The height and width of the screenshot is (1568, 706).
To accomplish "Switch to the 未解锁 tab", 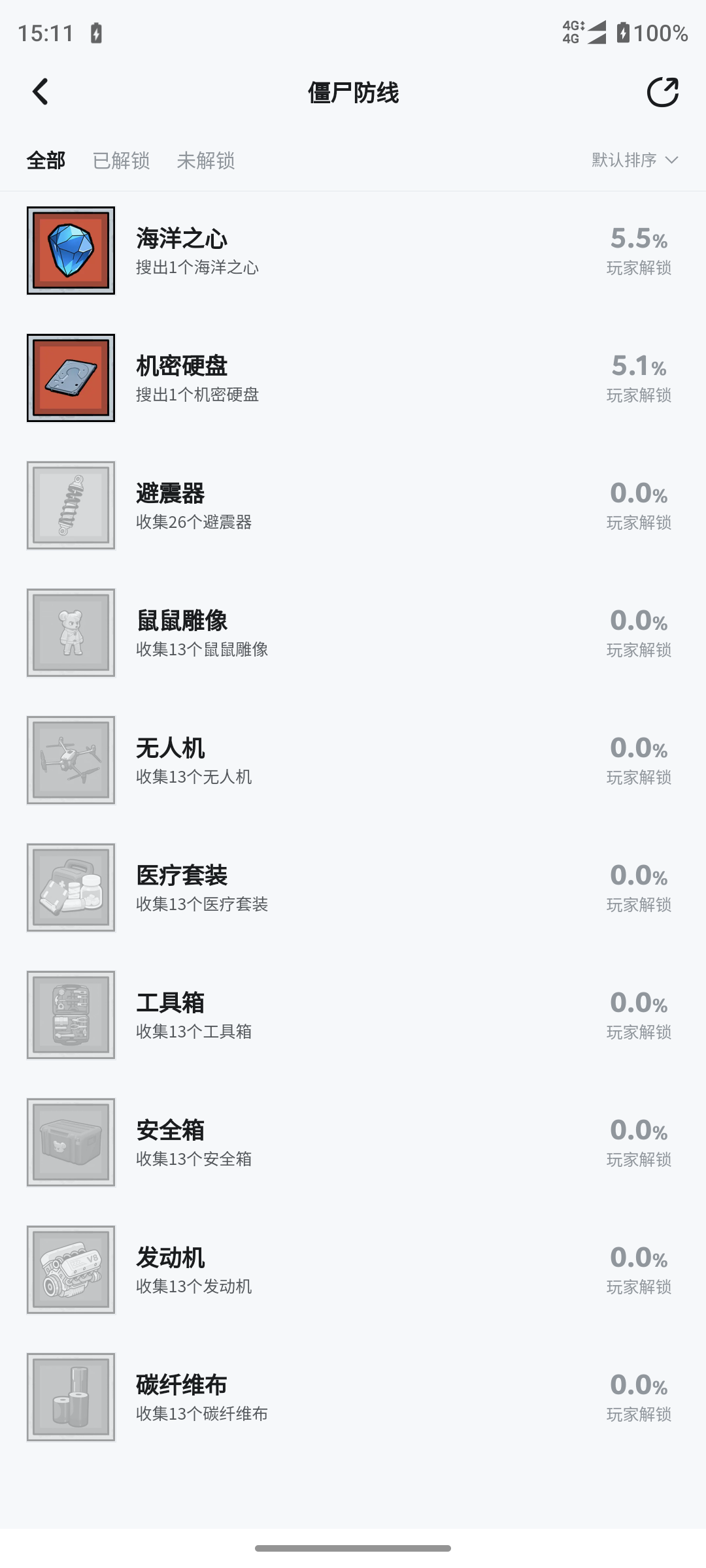I will point(205,161).
